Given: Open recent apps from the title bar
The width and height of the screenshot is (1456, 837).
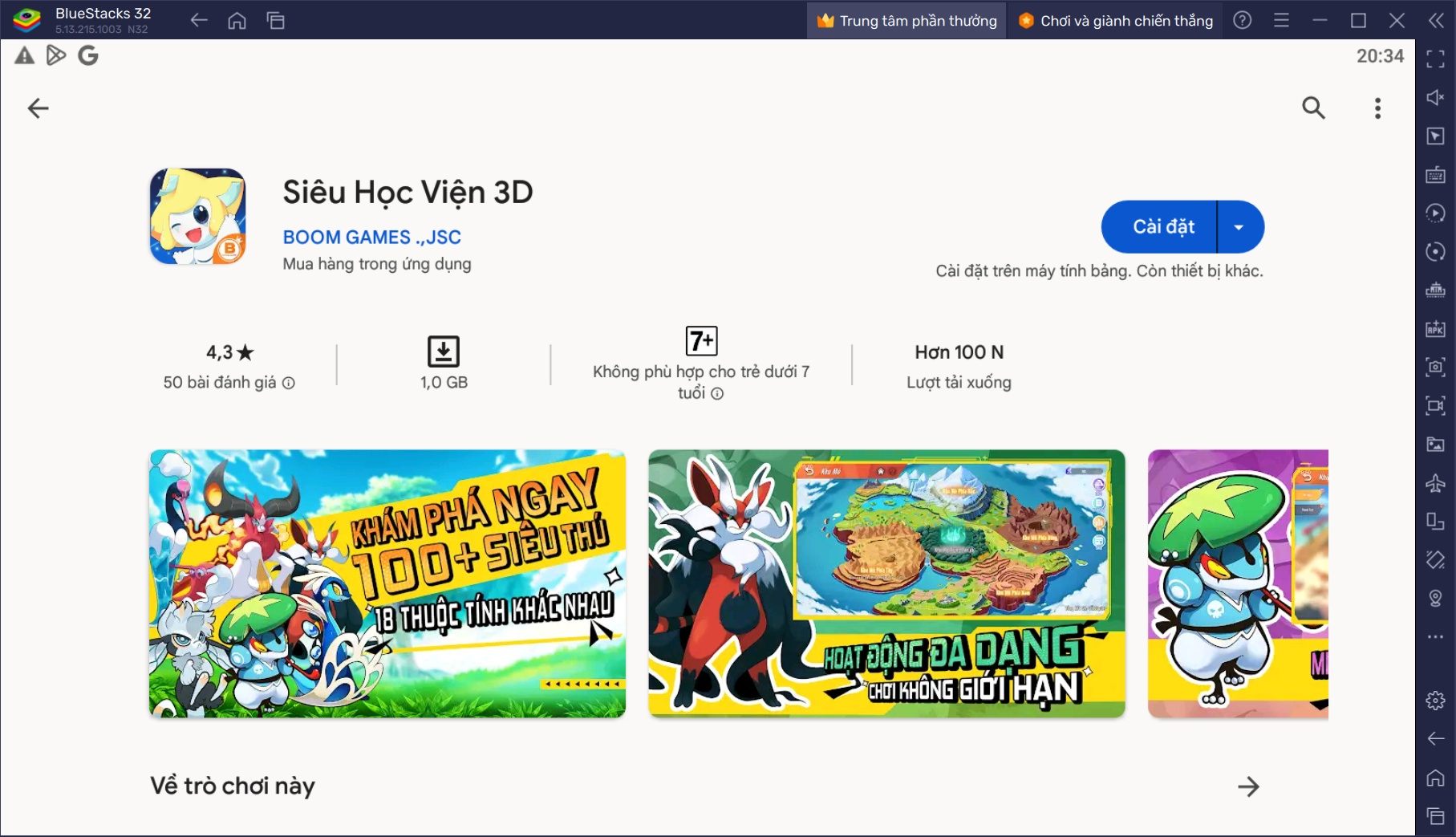Looking at the screenshot, I should point(275,20).
